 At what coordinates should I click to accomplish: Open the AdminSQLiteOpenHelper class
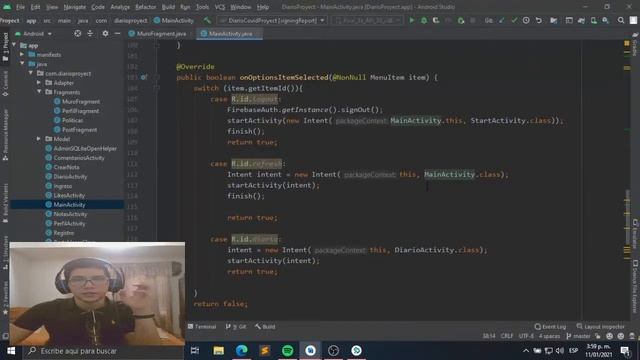point(85,148)
